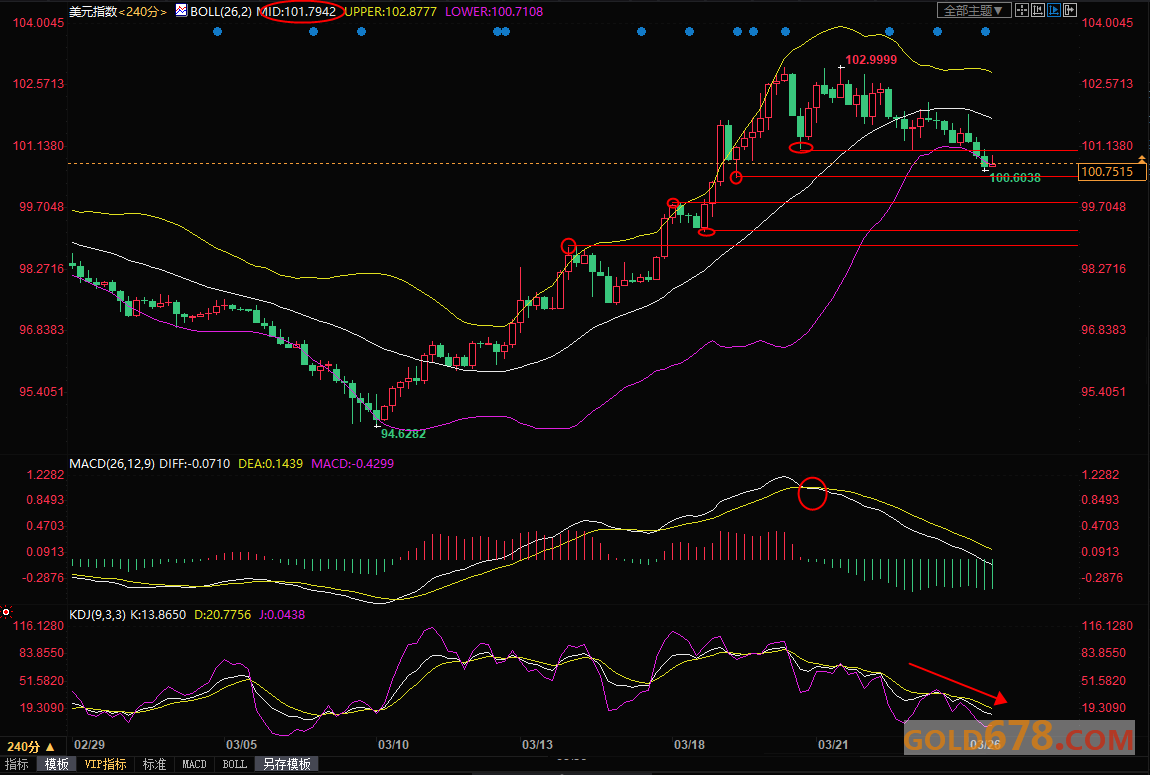
Task: Click the 03/21 date on the time axis
Action: point(833,744)
